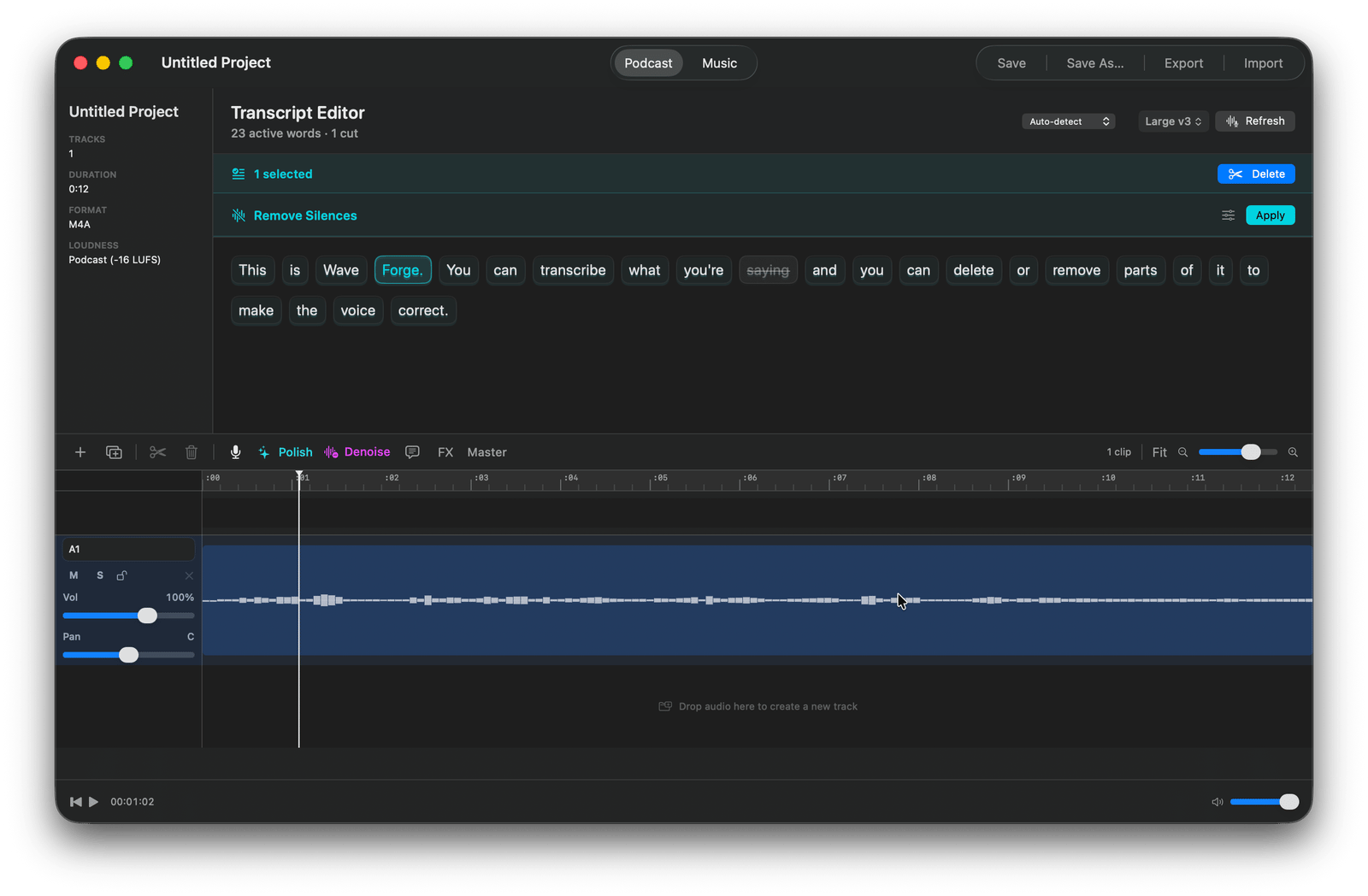Apply Denoise to the clip

357,452
